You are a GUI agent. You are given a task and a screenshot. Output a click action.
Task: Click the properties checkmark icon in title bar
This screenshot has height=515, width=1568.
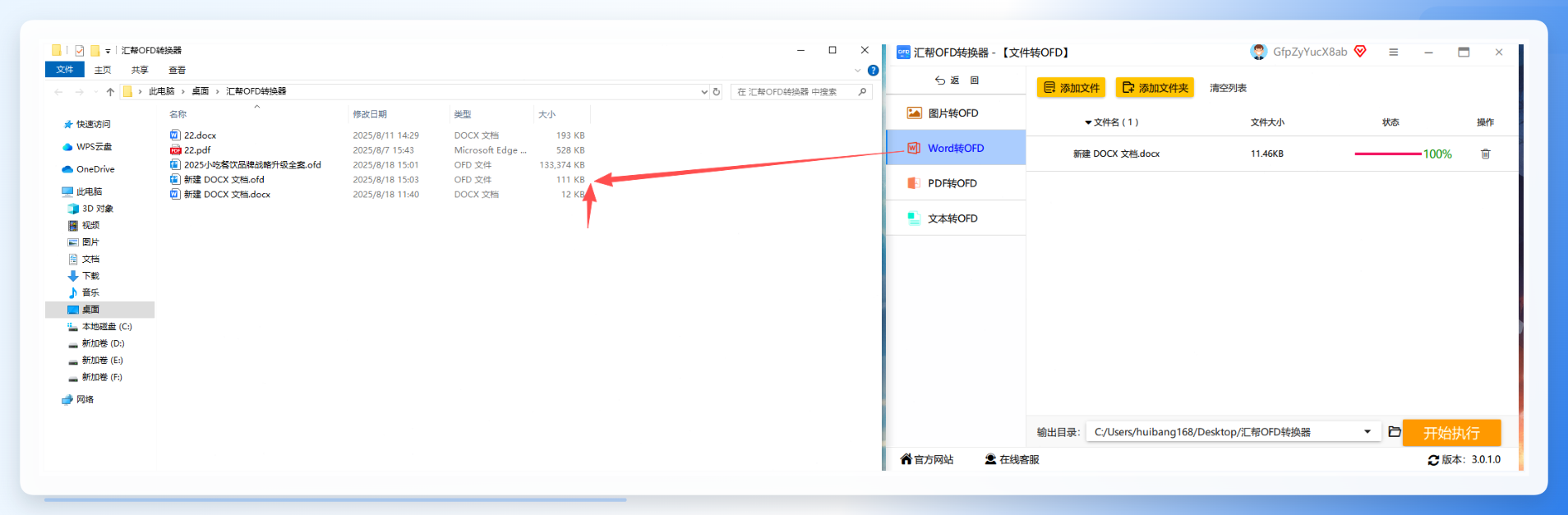(80, 51)
